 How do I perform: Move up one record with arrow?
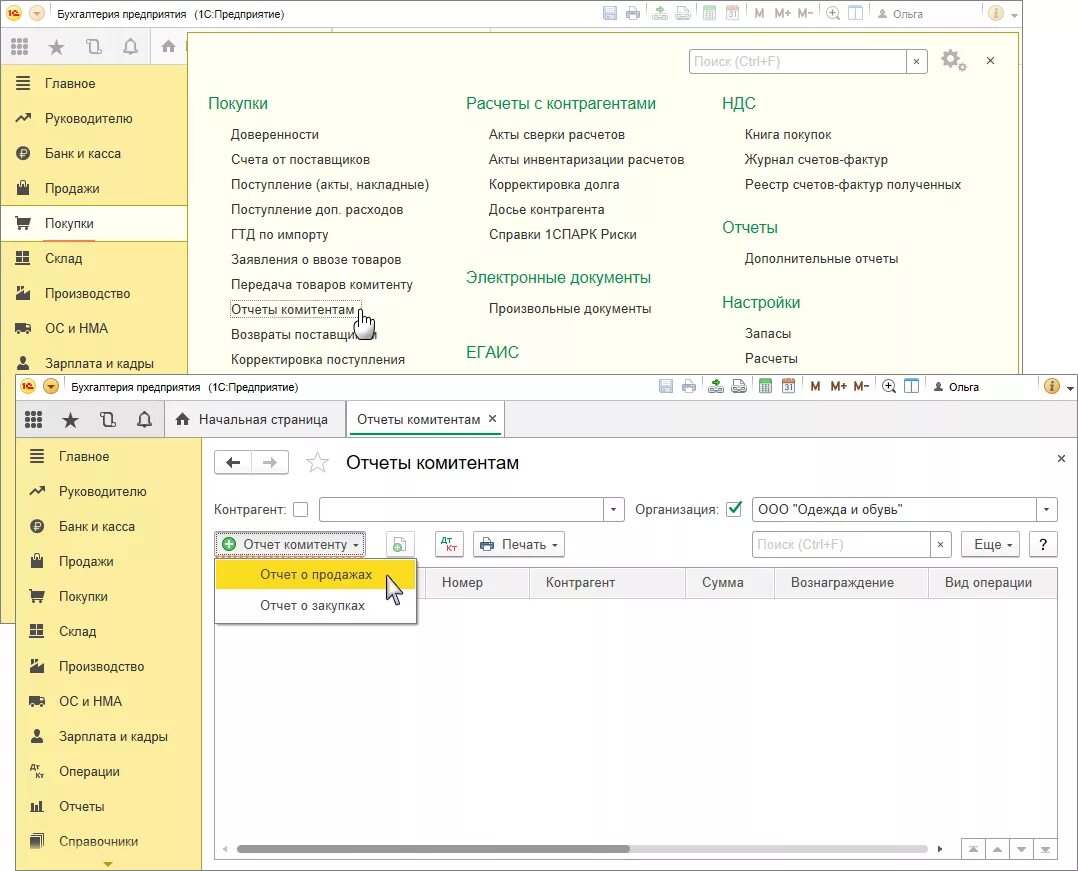997,849
